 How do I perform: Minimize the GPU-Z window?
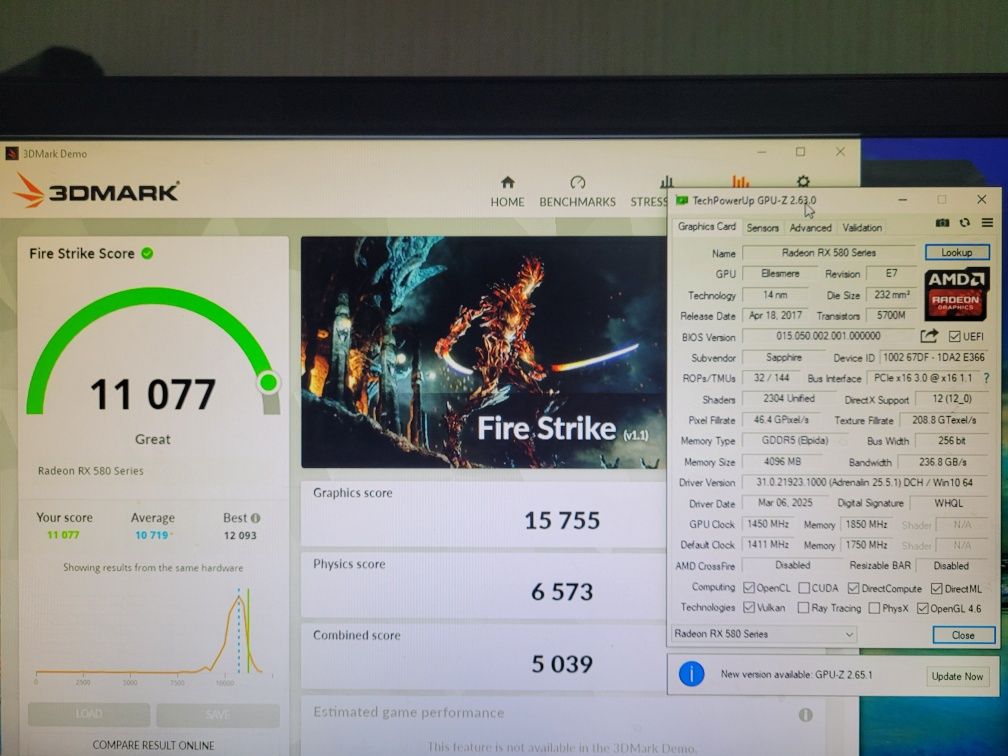point(903,200)
